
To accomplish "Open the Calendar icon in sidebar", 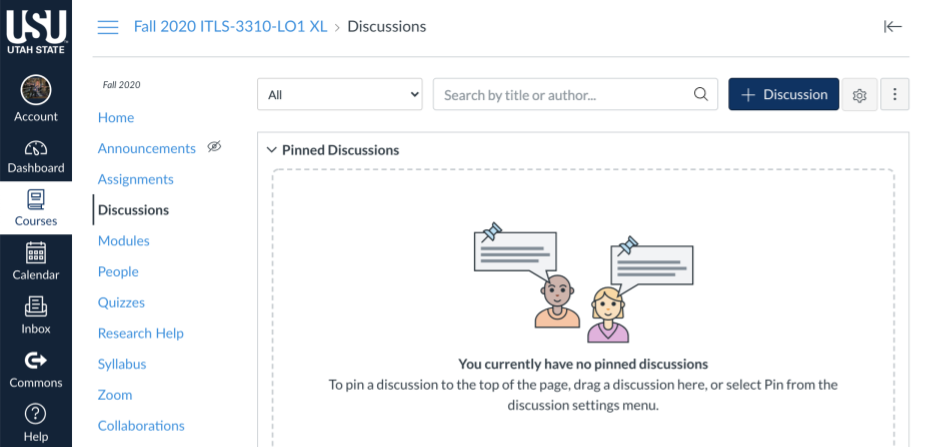I will tap(36, 253).
